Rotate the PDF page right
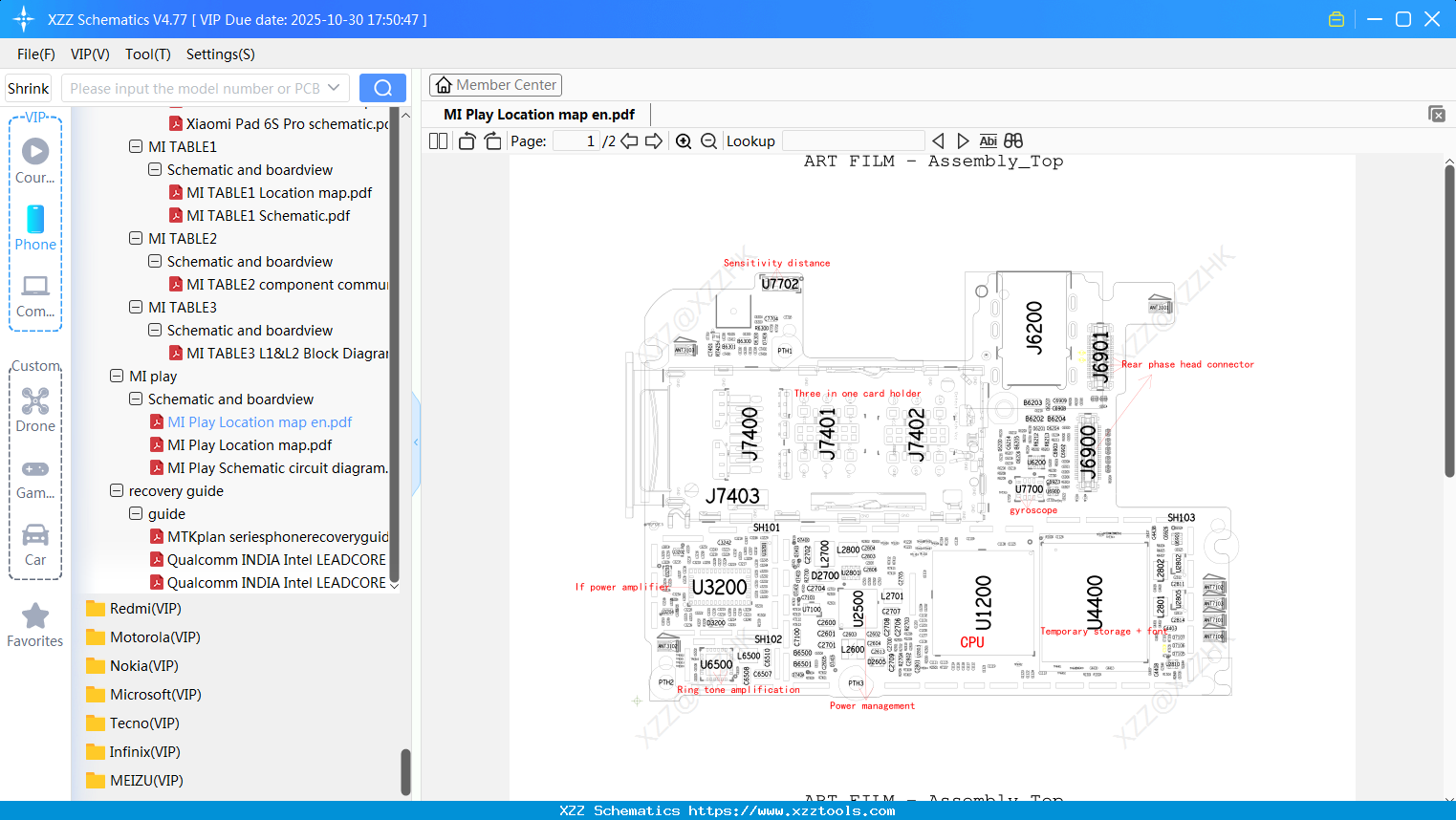The height and width of the screenshot is (820, 1456). pos(491,140)
